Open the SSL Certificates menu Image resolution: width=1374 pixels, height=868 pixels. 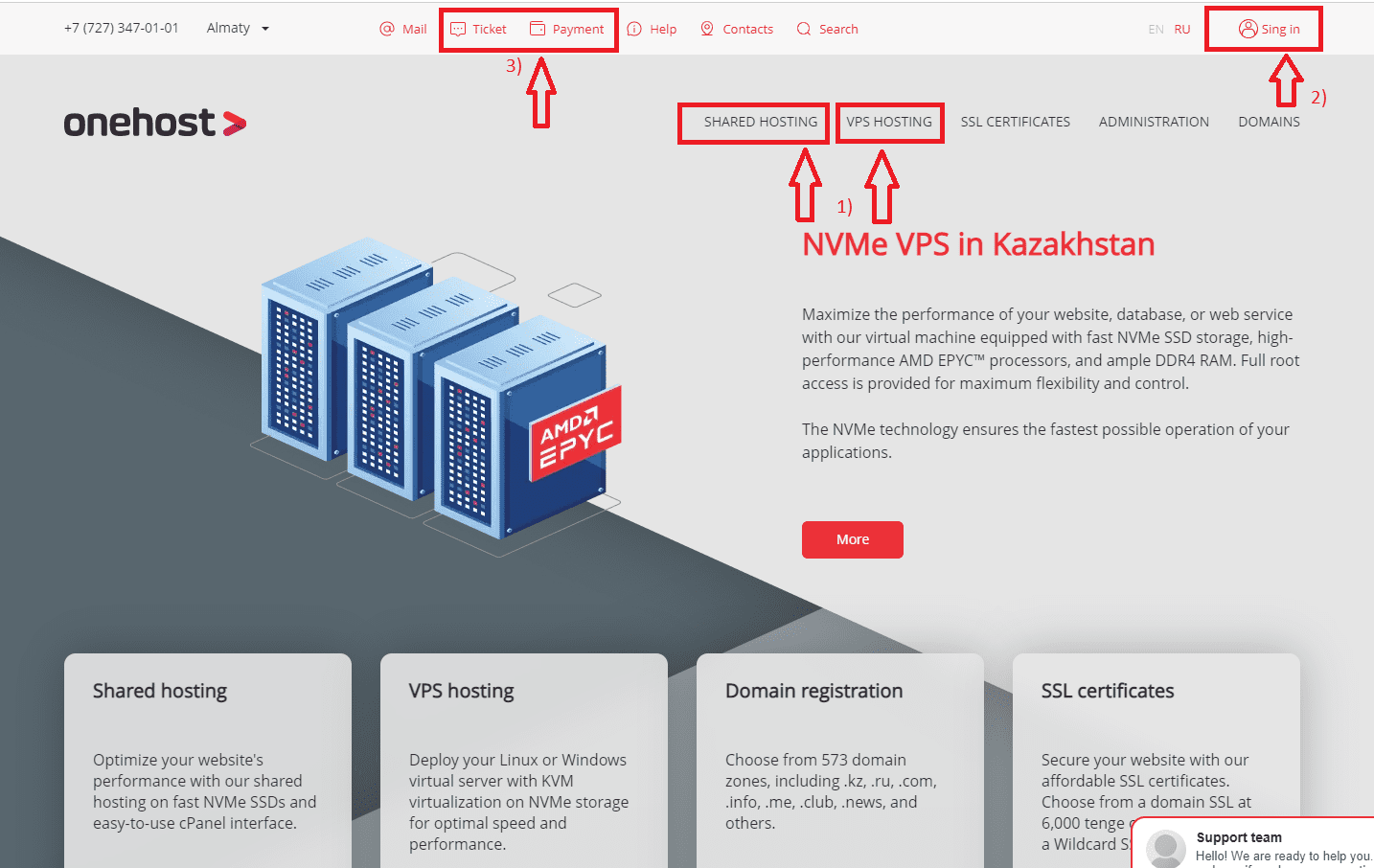click(x=1016, y=122)
